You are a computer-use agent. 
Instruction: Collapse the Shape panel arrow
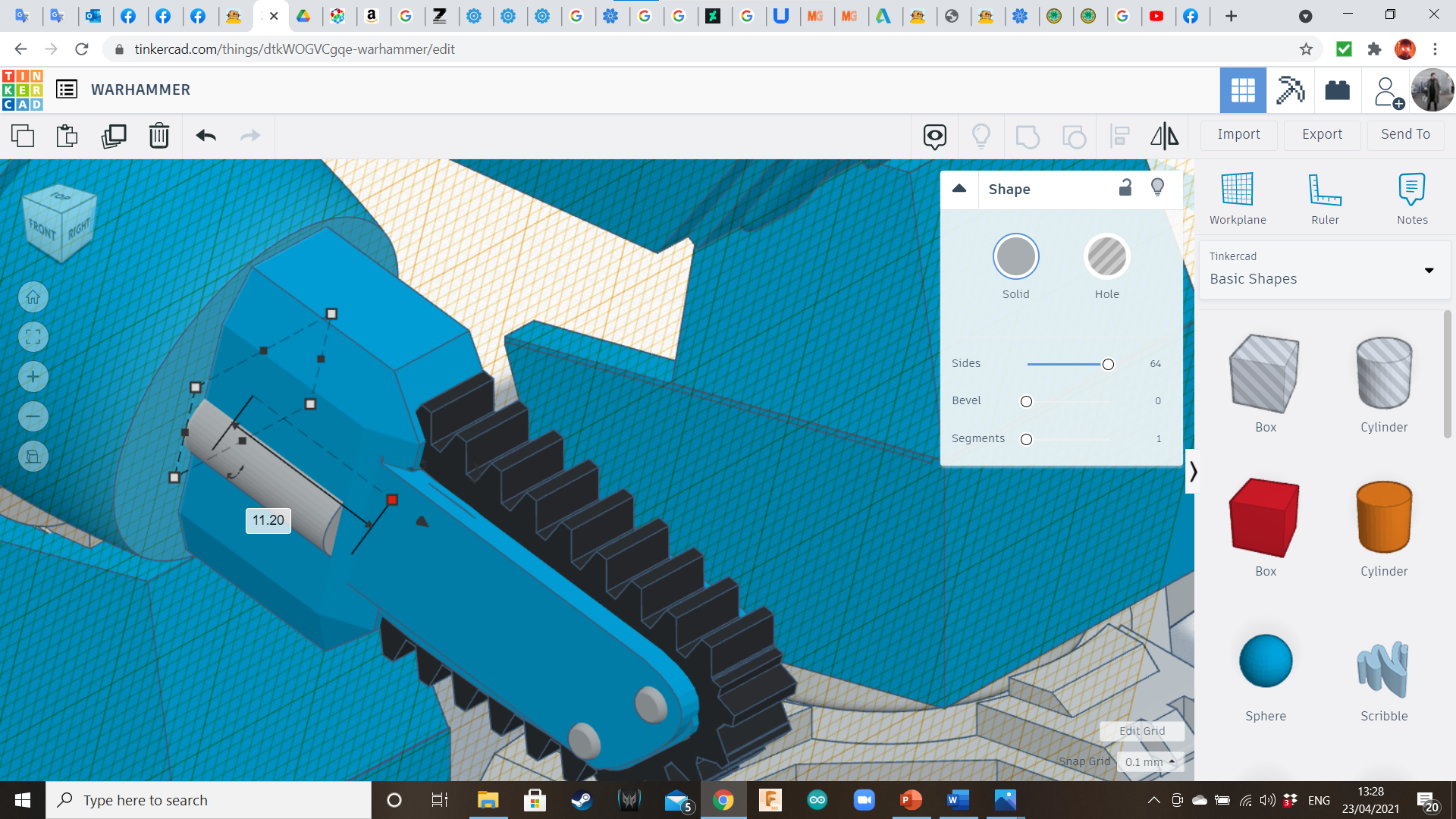[959, 189]
